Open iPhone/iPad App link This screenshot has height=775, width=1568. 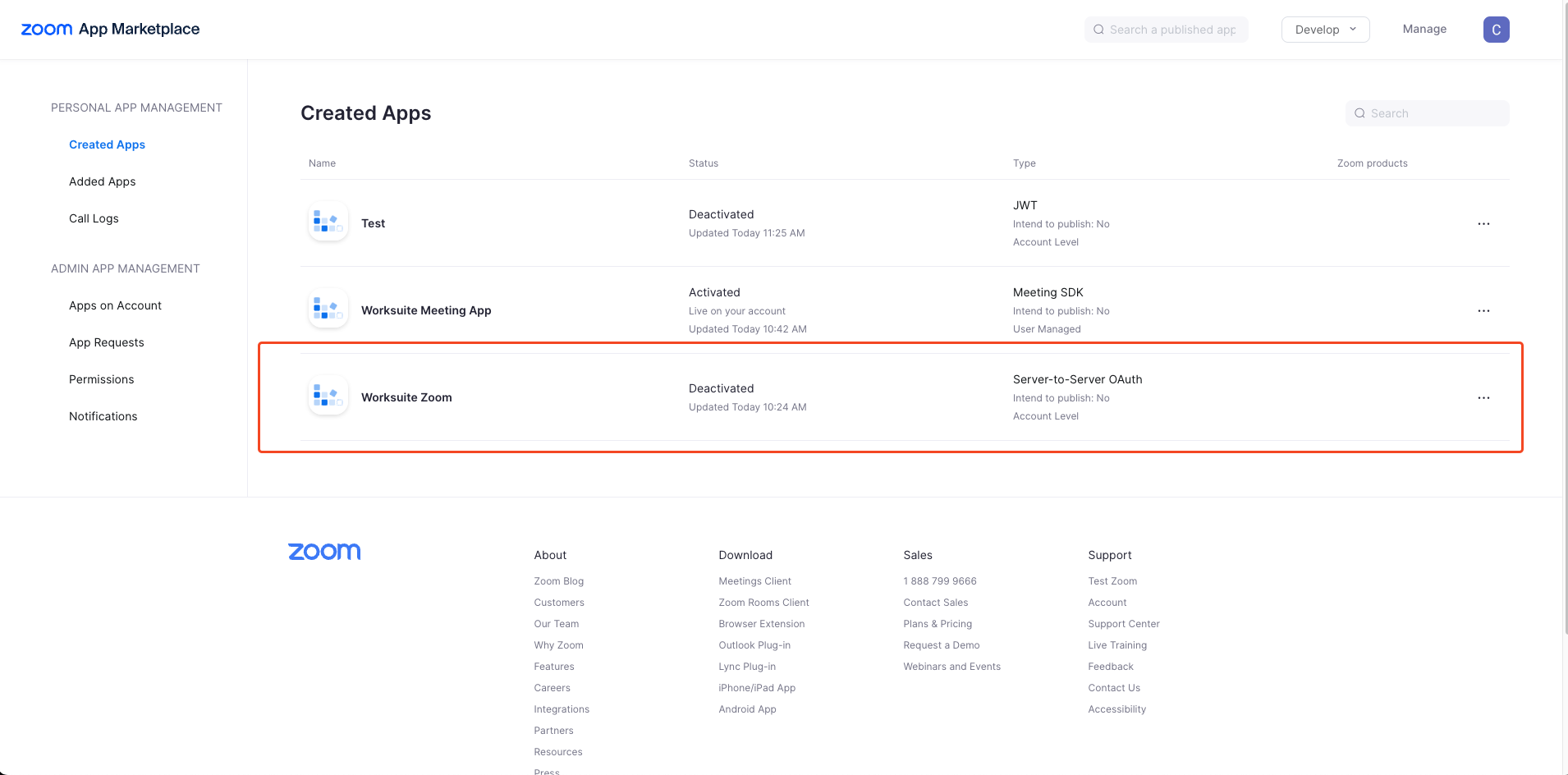click(x=757, y=688)
